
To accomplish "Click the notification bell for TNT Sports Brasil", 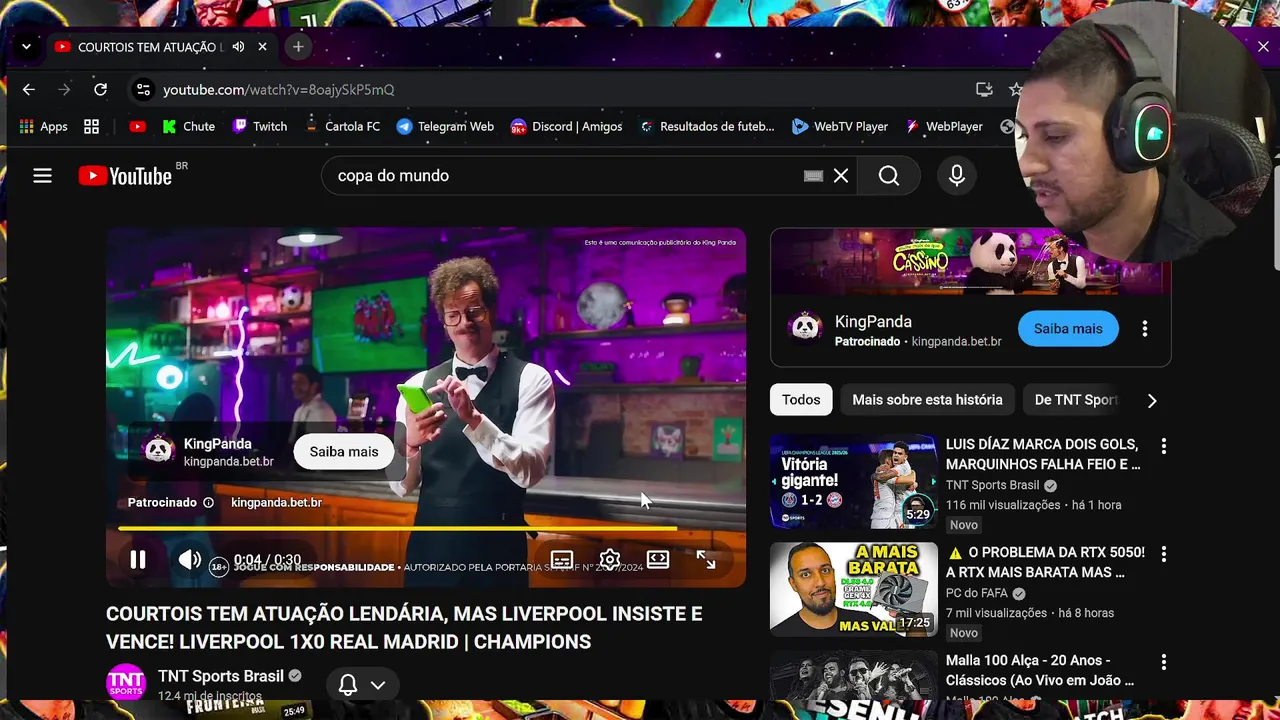I will coord(348,685).
